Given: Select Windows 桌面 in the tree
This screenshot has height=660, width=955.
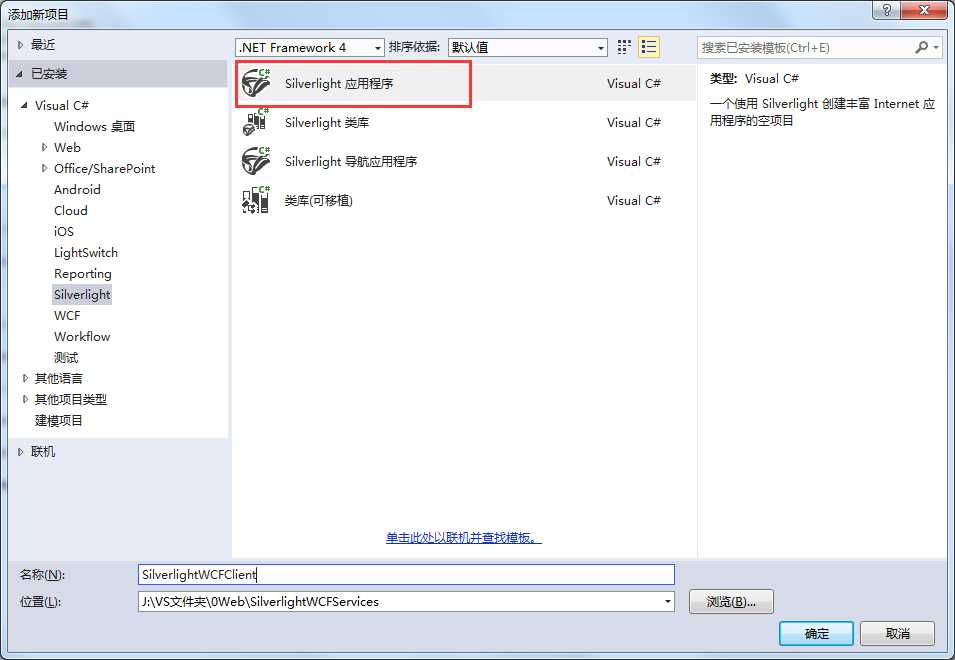Looking at the screenshot, I should 94,127.
